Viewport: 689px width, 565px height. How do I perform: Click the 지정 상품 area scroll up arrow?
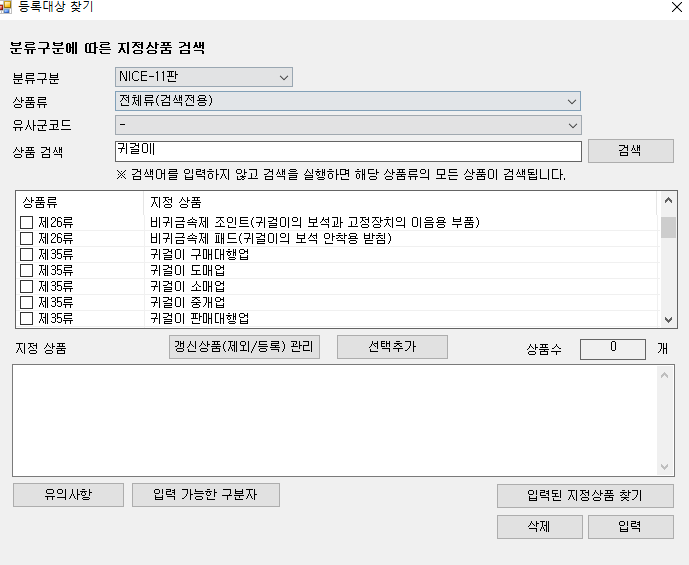pos(665,375)
